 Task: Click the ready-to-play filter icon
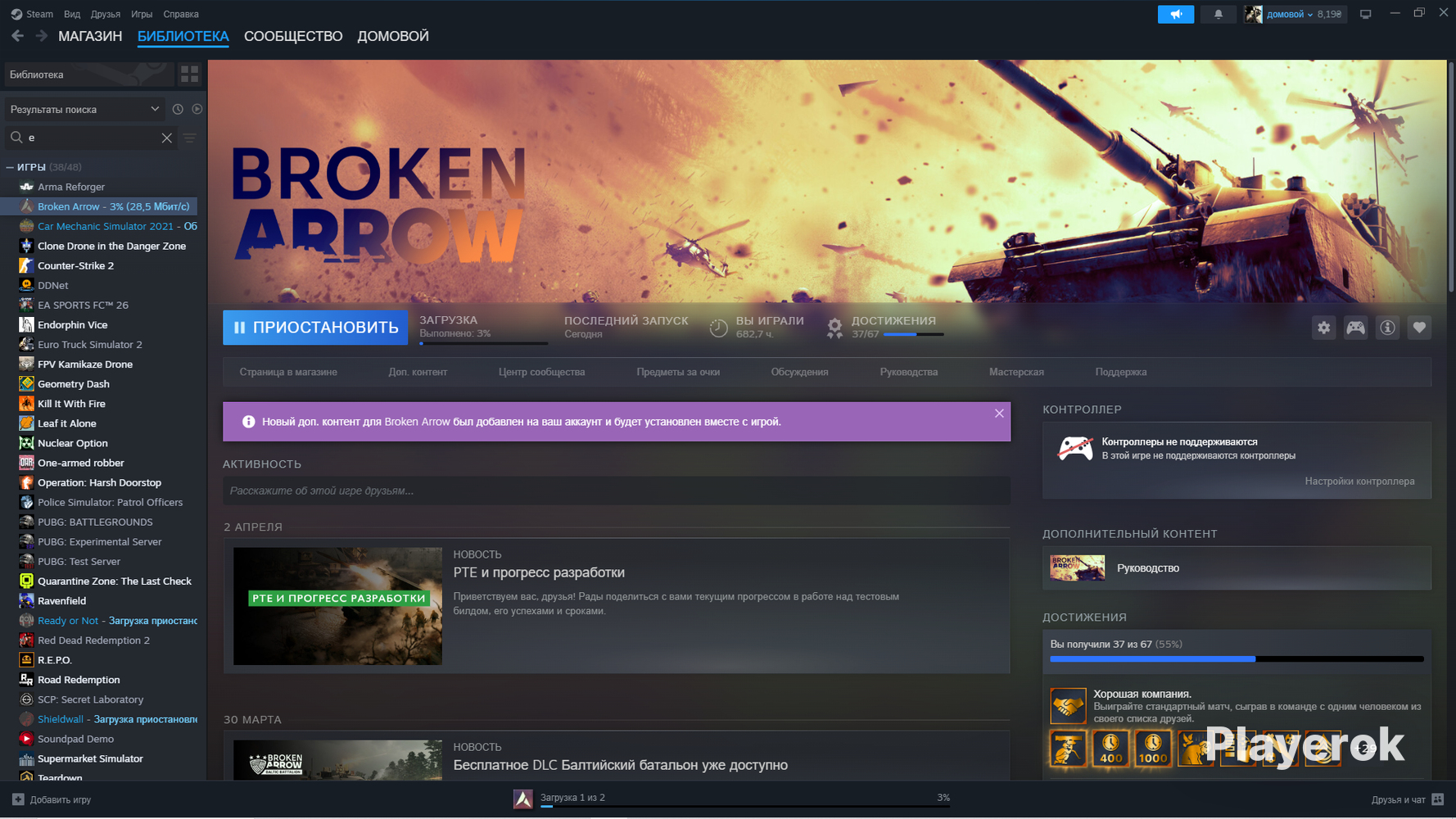coord(197,109)
